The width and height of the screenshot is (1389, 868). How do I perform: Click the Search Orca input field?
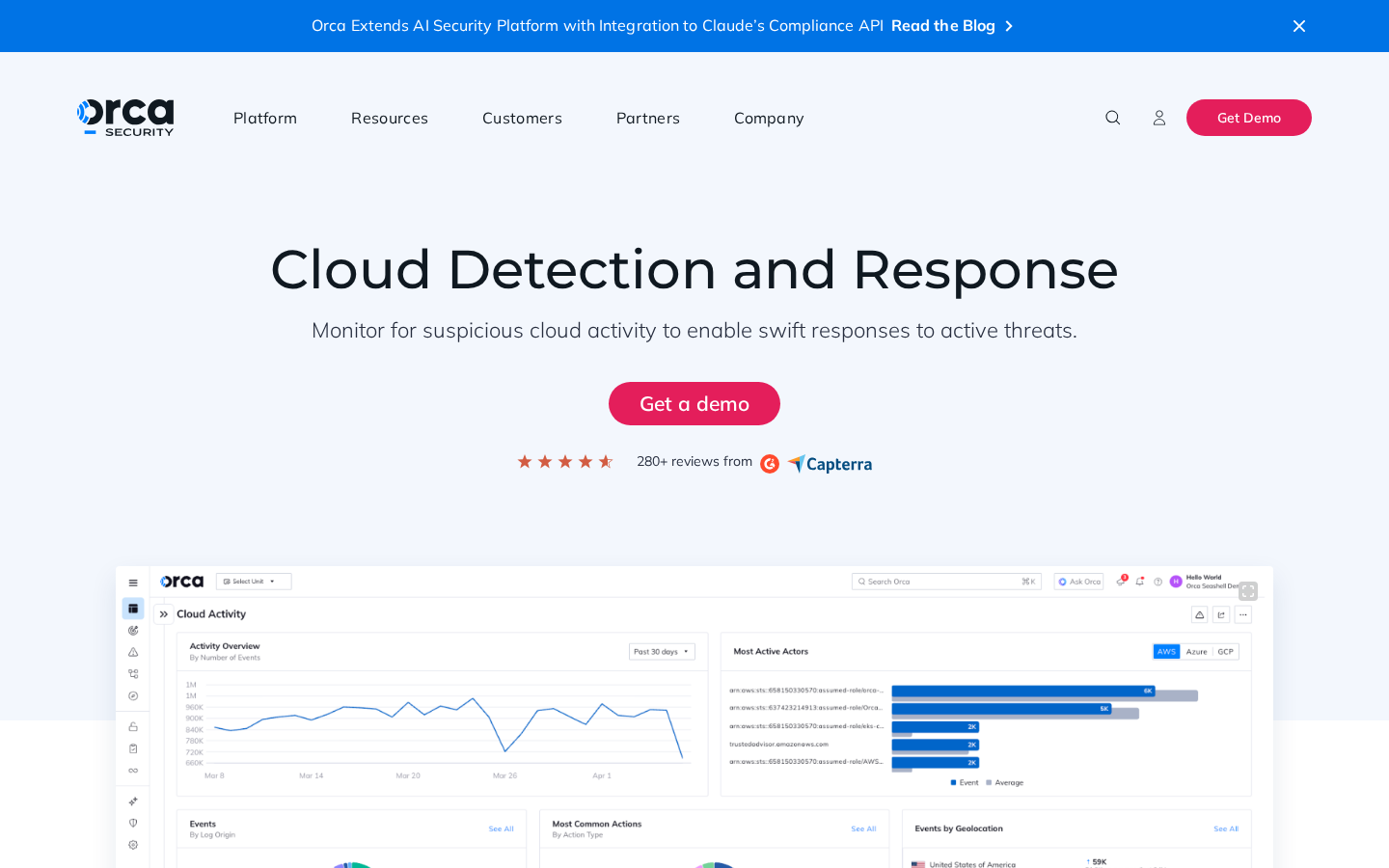(946, 582)
